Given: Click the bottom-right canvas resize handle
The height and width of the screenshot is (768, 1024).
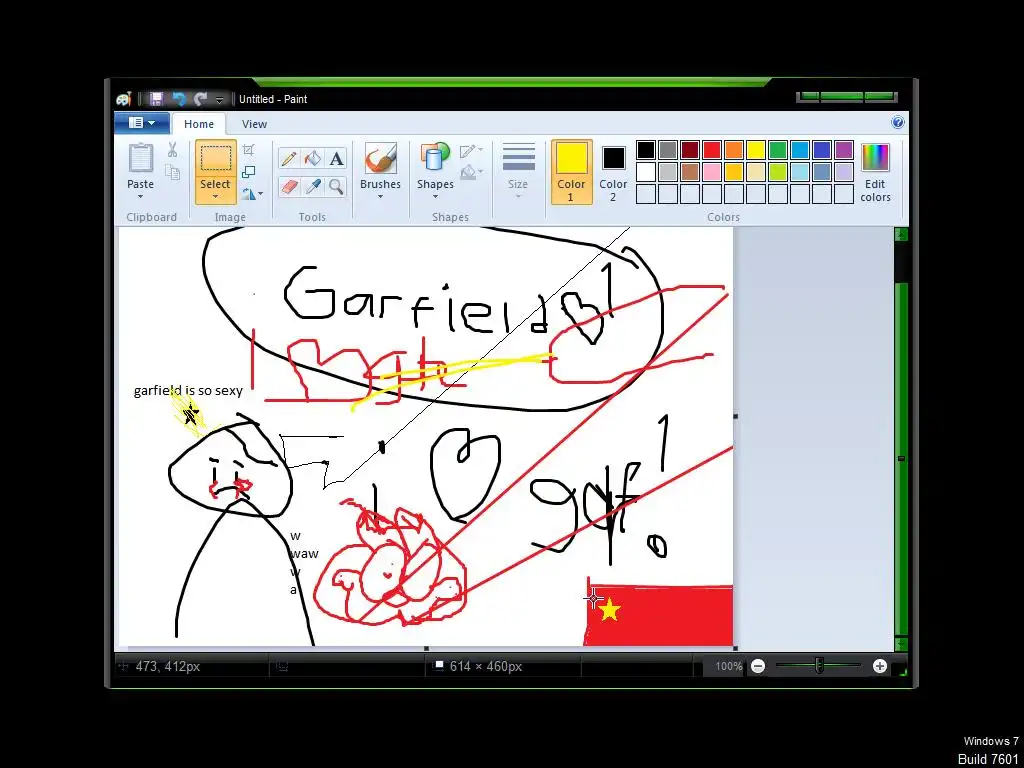Looking at the screenshot, I should 735,648.
